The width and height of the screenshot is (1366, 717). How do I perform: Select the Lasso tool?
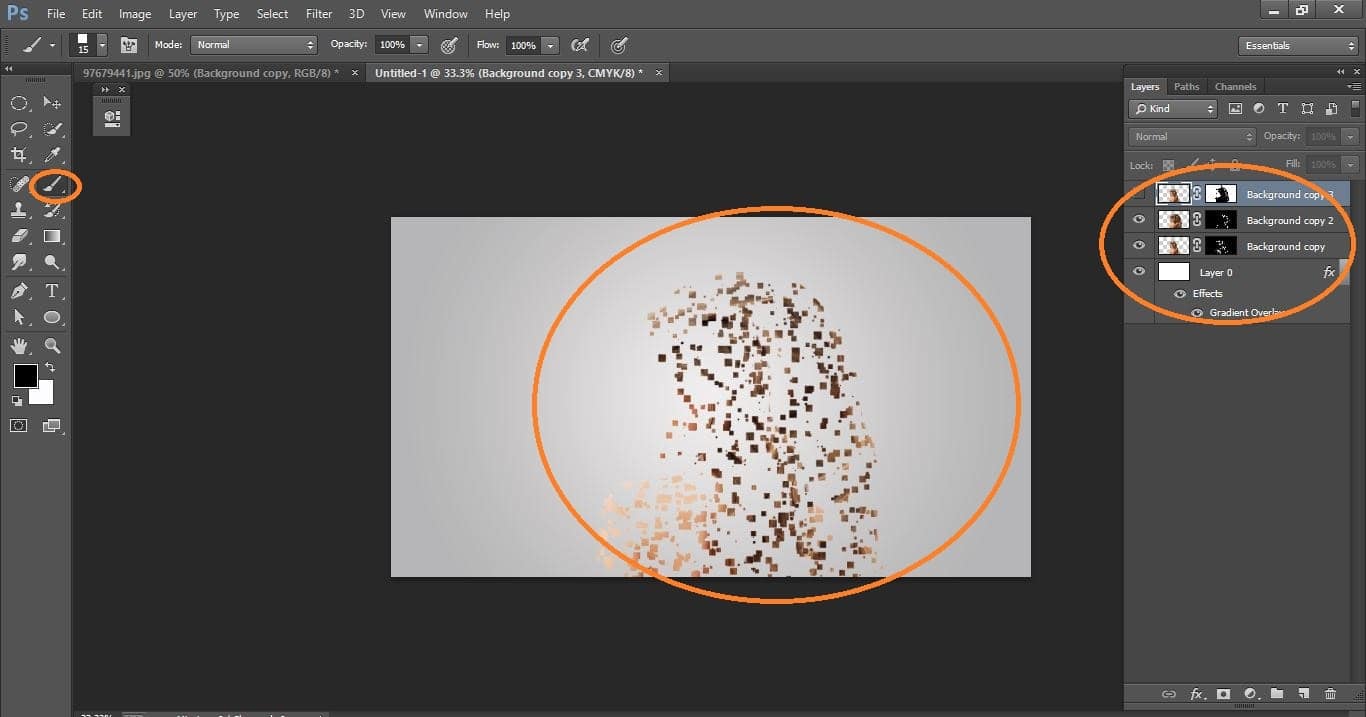20,128
